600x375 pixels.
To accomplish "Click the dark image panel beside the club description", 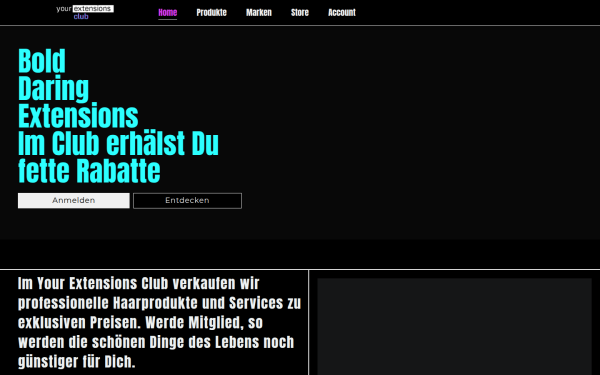I will coord(454,326).
